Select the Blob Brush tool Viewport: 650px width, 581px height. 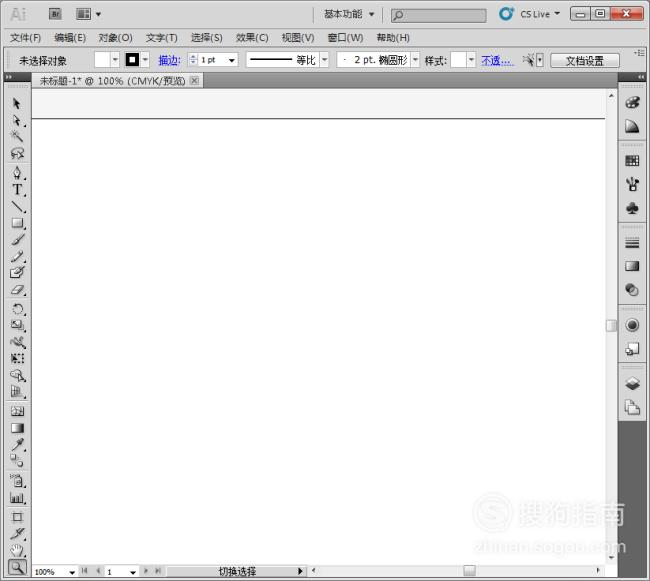click(17, 273)
